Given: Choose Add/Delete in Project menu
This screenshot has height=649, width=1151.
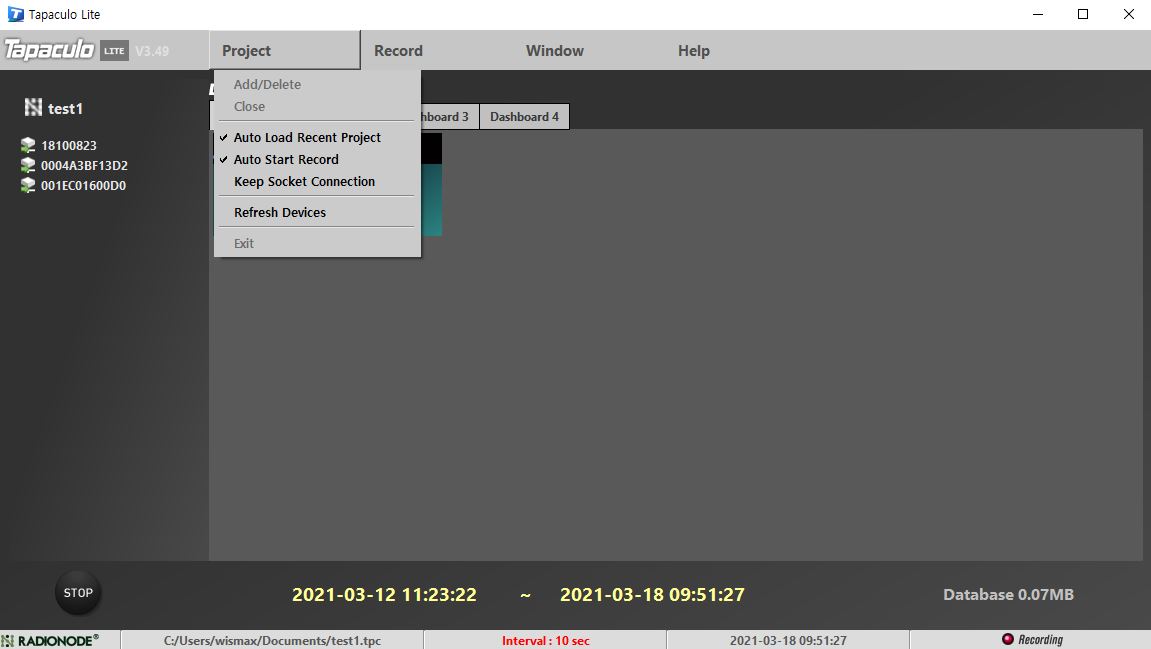Looking at the screenshot, I should pyautogui.click(x=317, y=84).
